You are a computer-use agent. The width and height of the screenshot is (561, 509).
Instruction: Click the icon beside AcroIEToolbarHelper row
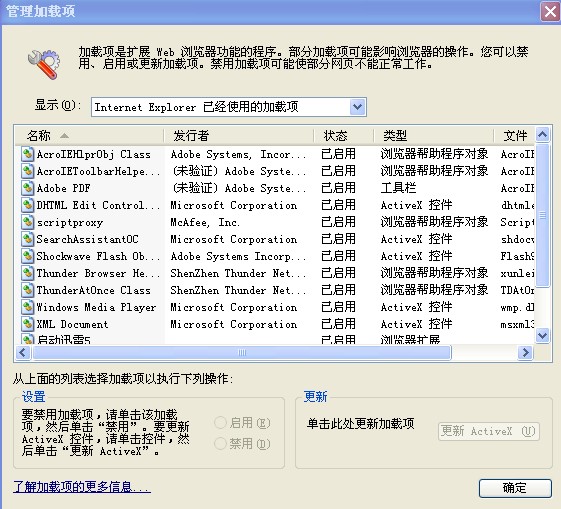[27, 171]
